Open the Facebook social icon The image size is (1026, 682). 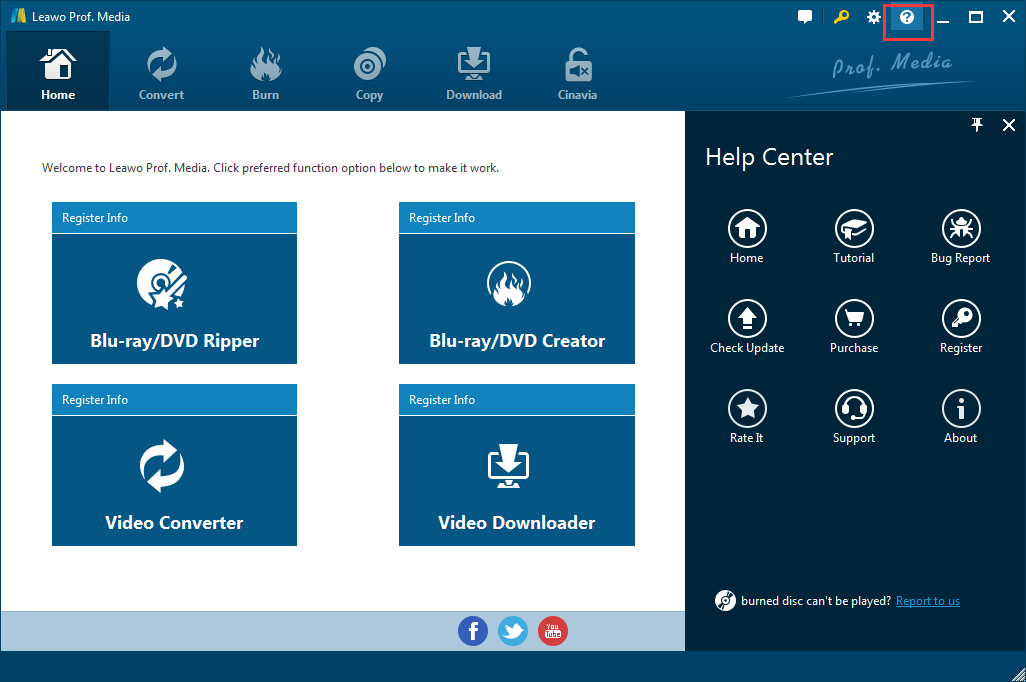click(x=473, y=630)
